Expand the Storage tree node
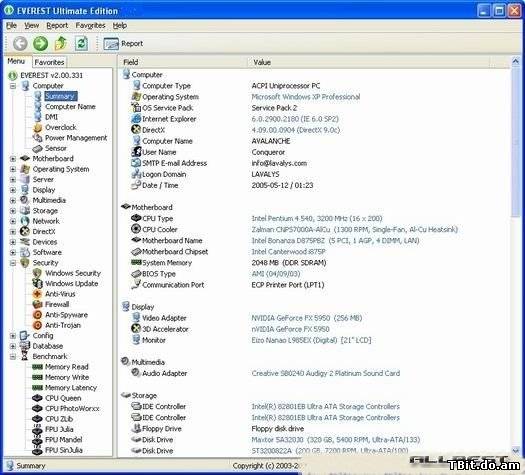The image size is (525, 475). click(13, 211)
